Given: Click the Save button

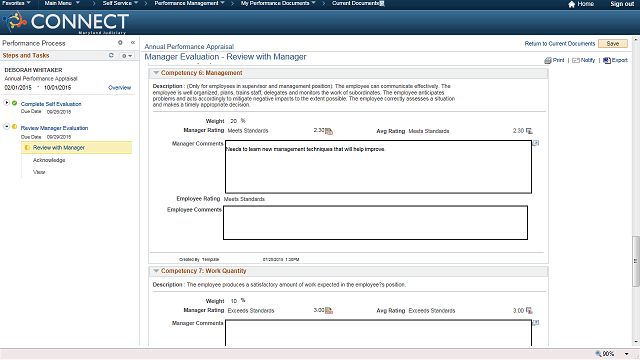Looking at the screenshot, I should coord(613,44).
